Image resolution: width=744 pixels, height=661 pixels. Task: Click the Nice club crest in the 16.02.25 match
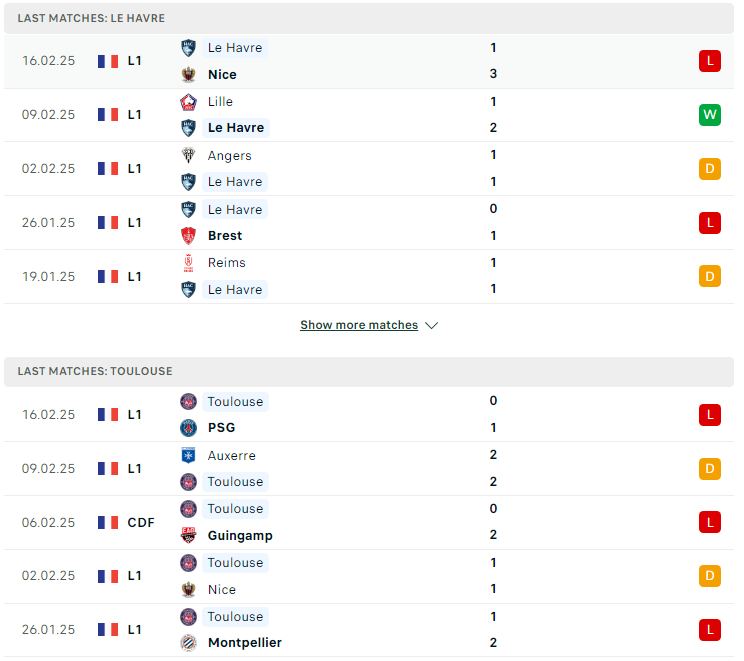coord(188,74)
